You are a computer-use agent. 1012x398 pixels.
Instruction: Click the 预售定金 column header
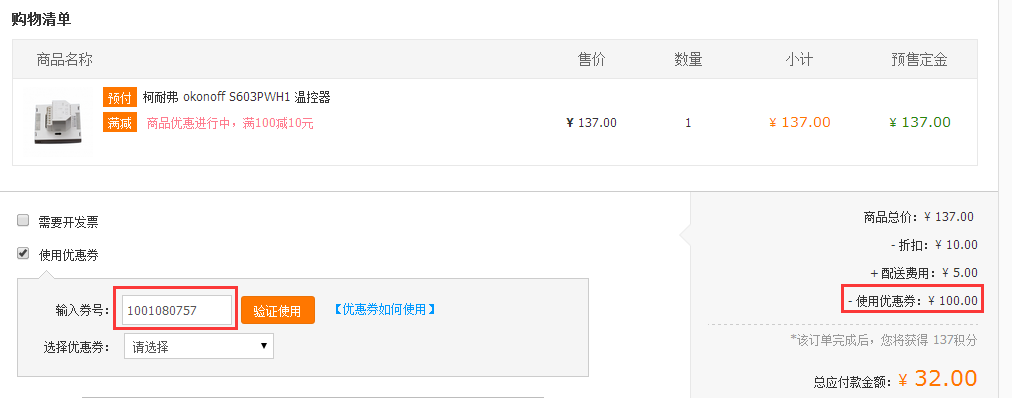point(919,60)
